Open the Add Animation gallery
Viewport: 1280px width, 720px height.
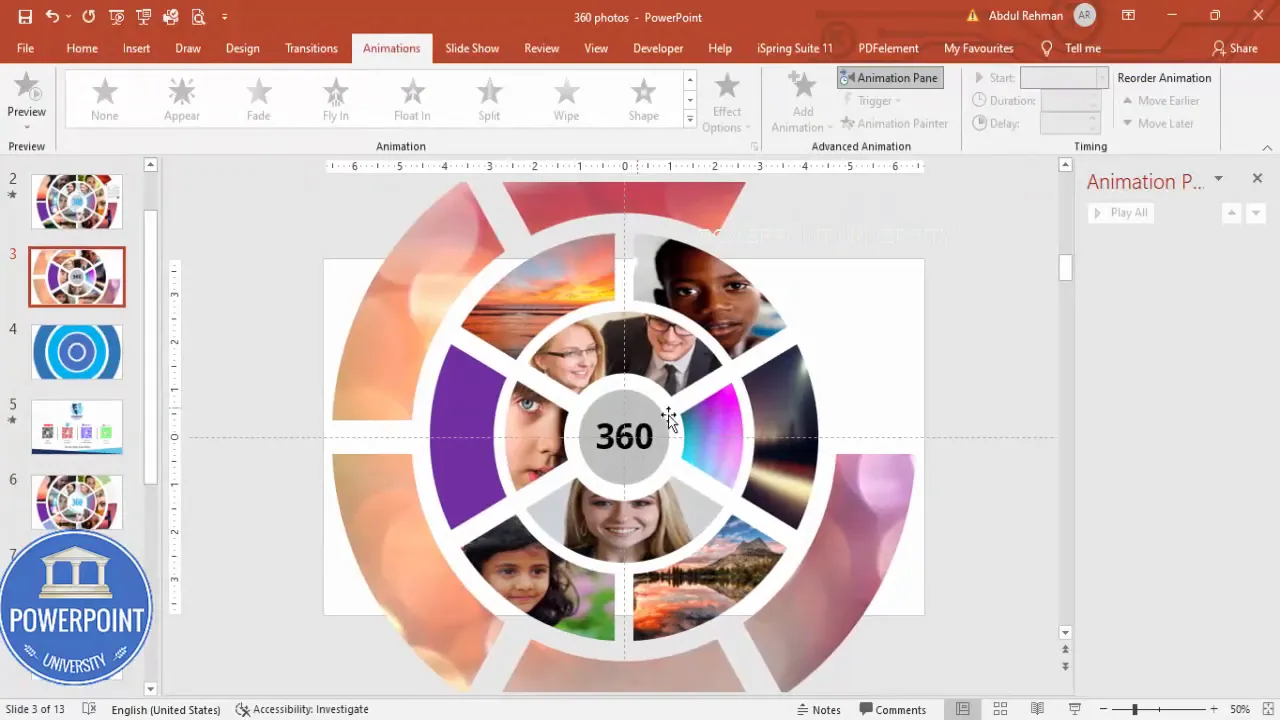click(x=802, y=102)
